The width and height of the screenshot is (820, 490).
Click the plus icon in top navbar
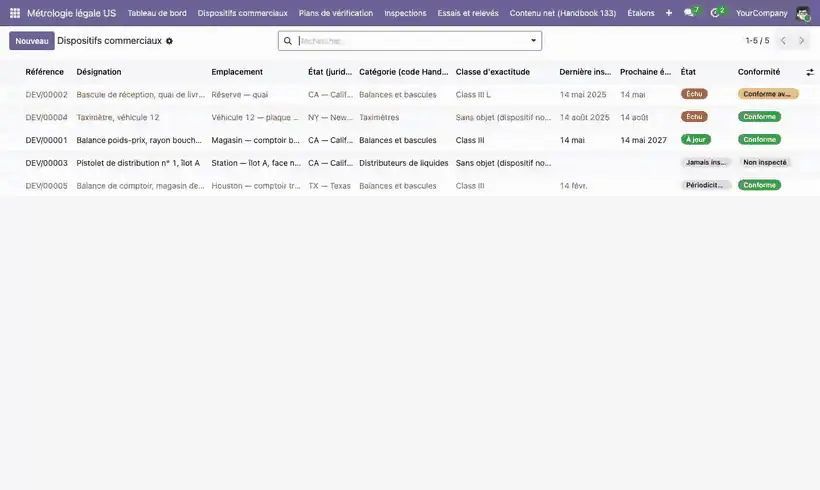coord(668,13)
